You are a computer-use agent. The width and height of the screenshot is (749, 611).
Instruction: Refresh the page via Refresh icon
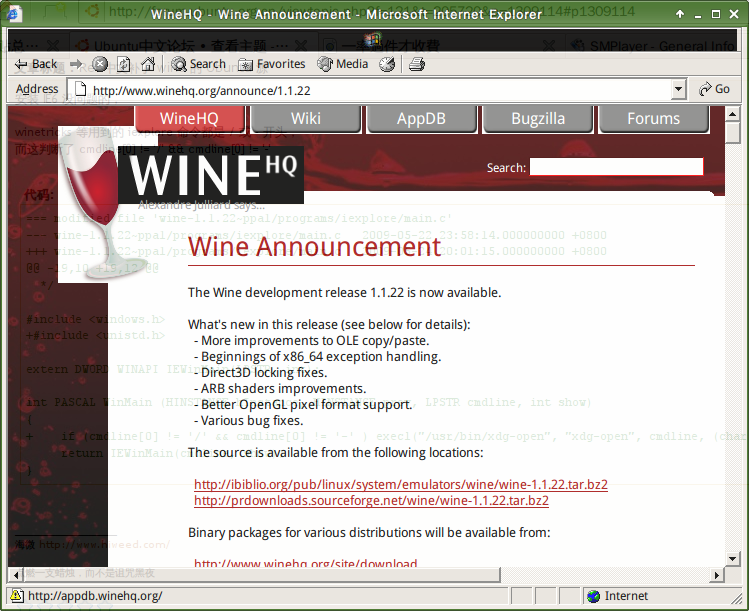124,64
